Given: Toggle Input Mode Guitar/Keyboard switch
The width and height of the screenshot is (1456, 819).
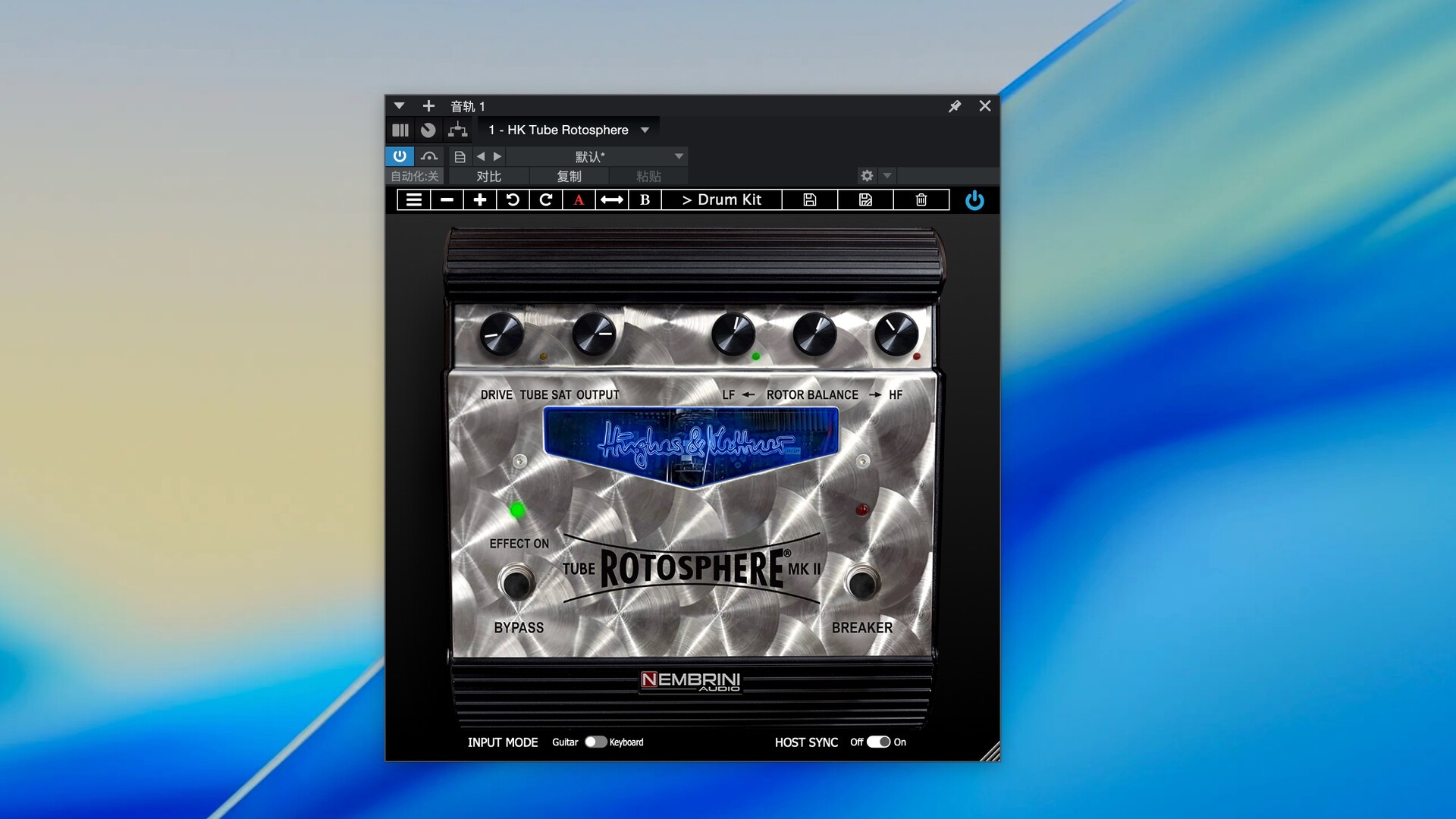Looking at the screenshot, I should [x=595, y=742].
